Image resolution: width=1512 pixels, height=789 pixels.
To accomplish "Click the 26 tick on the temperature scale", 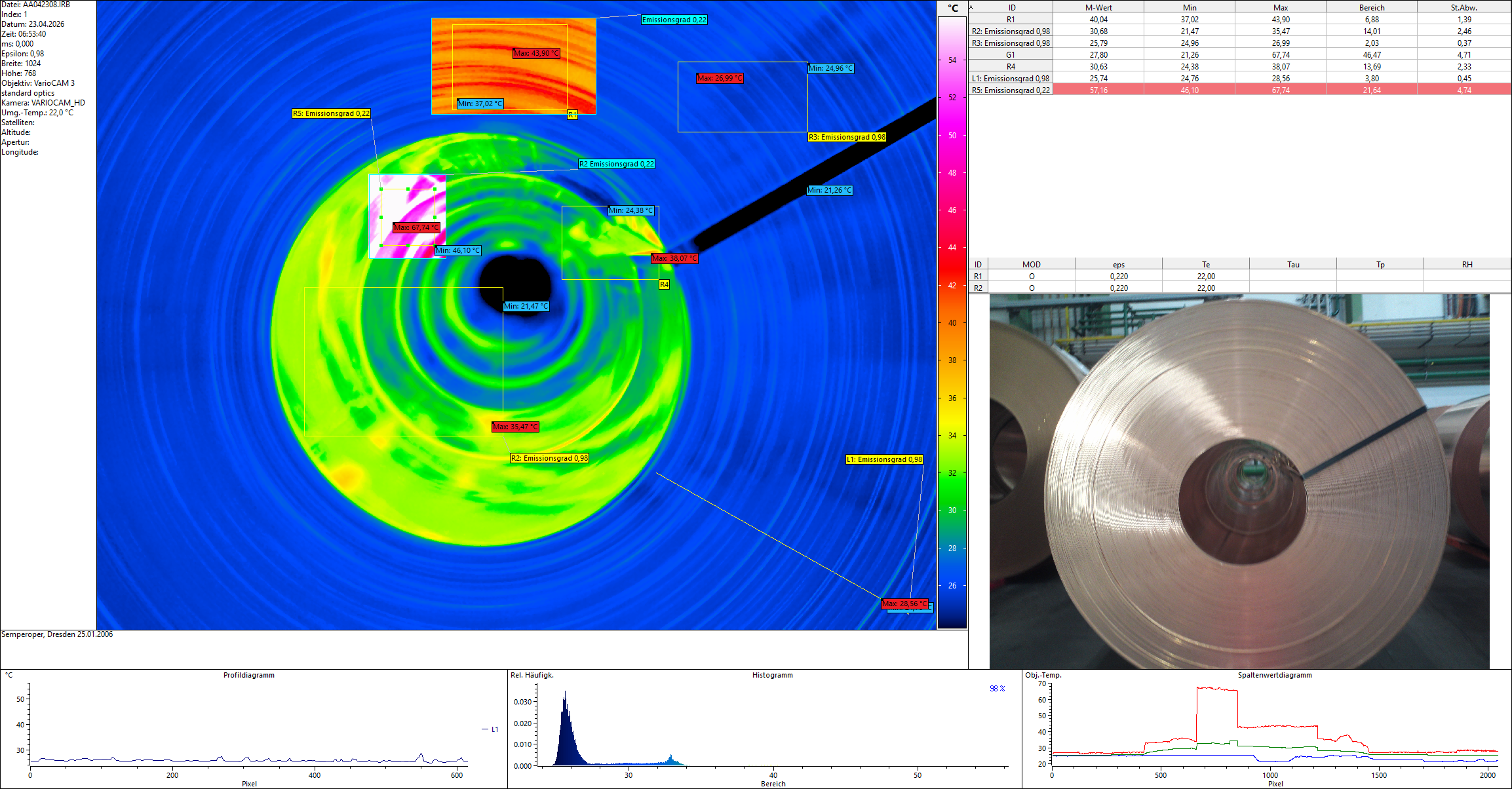I will pyautogui.click(x=952, y=586).
